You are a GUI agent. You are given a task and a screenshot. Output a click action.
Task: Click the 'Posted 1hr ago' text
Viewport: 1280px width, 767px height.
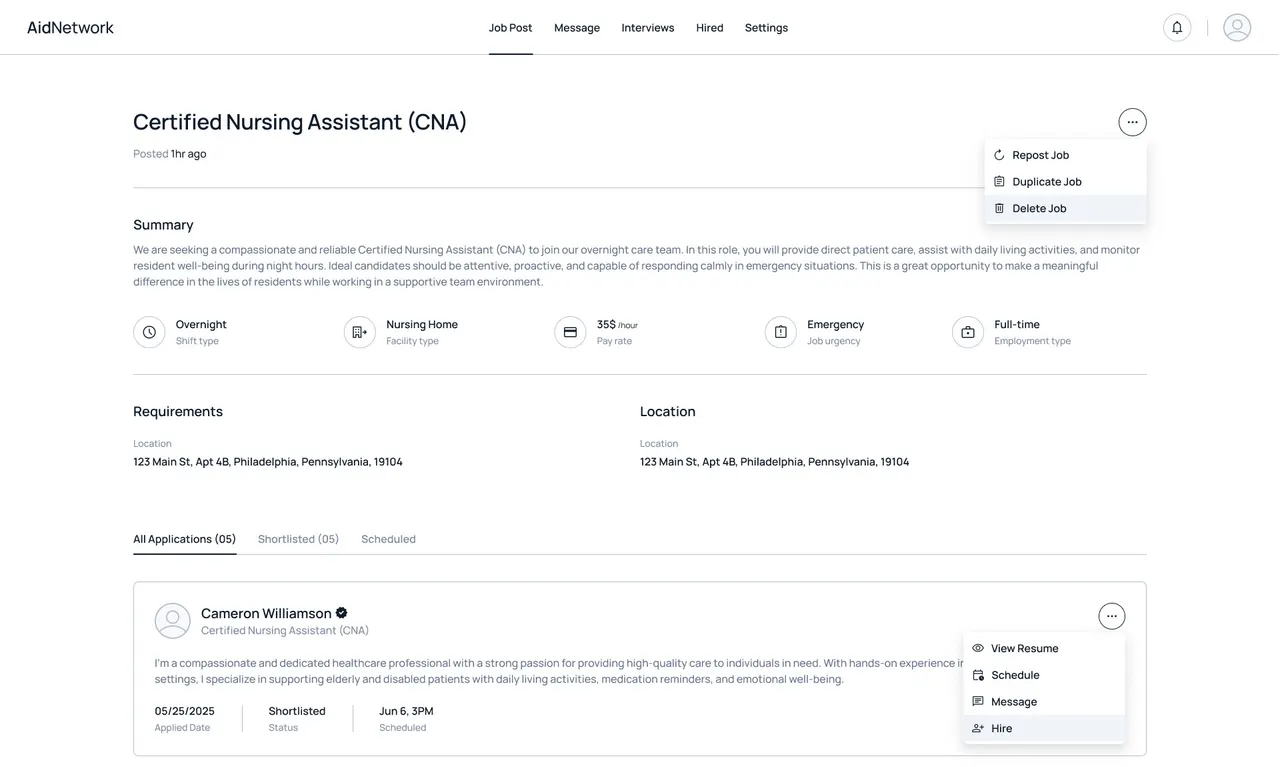[x=170, y=154]
